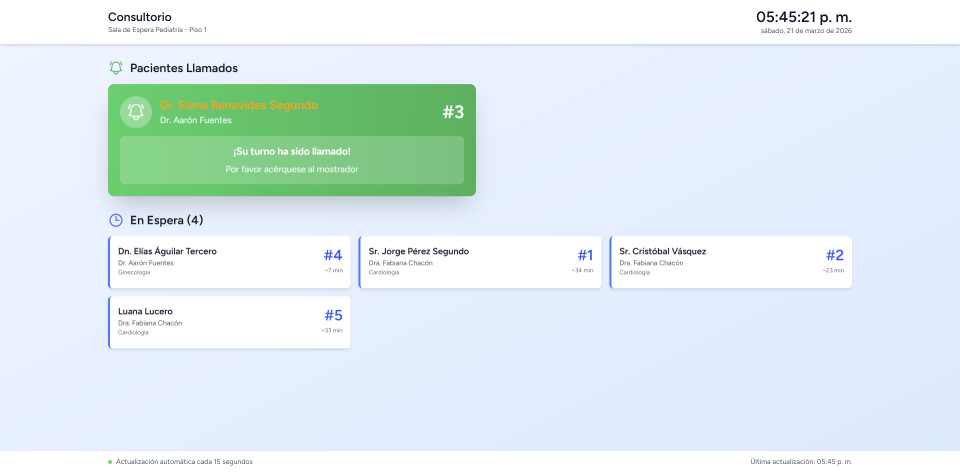This screenshot has width=960, height=473.
Task: Click the Consultorio title in header
Action: 139,17
